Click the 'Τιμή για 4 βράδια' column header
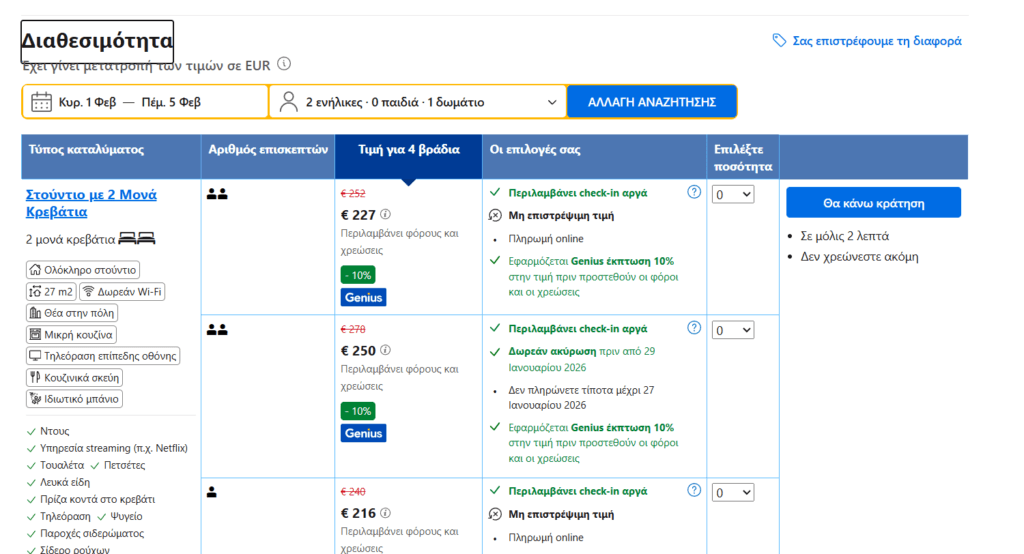The height and width of the screenshot is (554, 1024). tap(408, 150)
